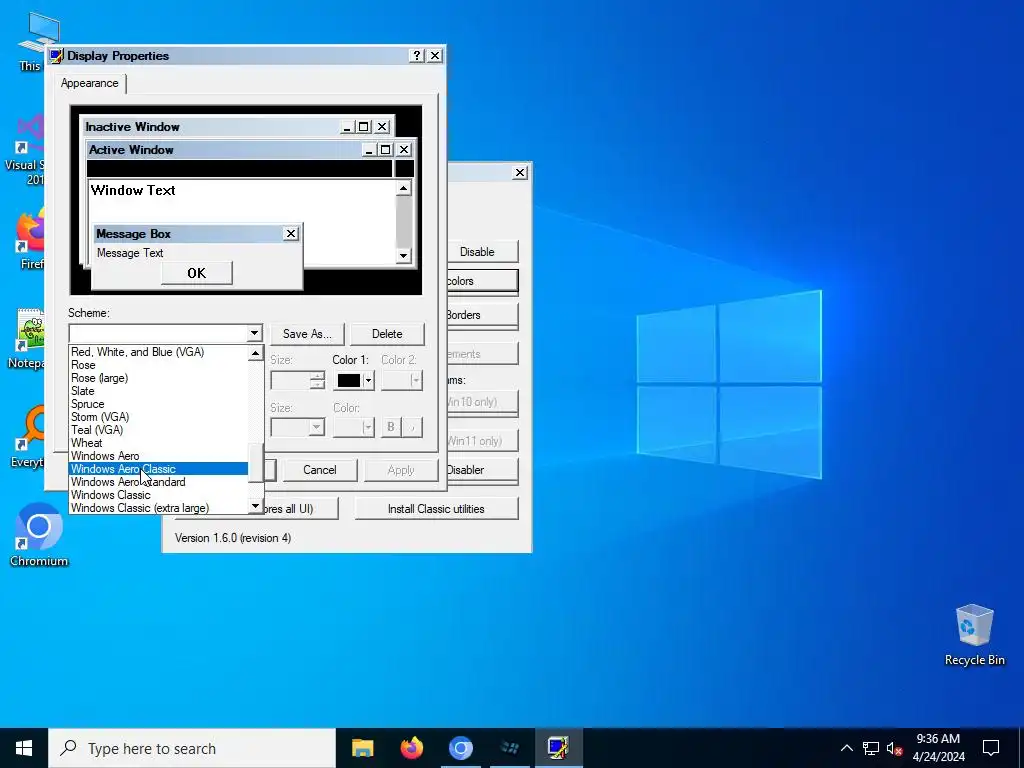The height and width of the screenshot is (768, 1024).
Task: Click the Delete scheme button
Action: (387, 334)
